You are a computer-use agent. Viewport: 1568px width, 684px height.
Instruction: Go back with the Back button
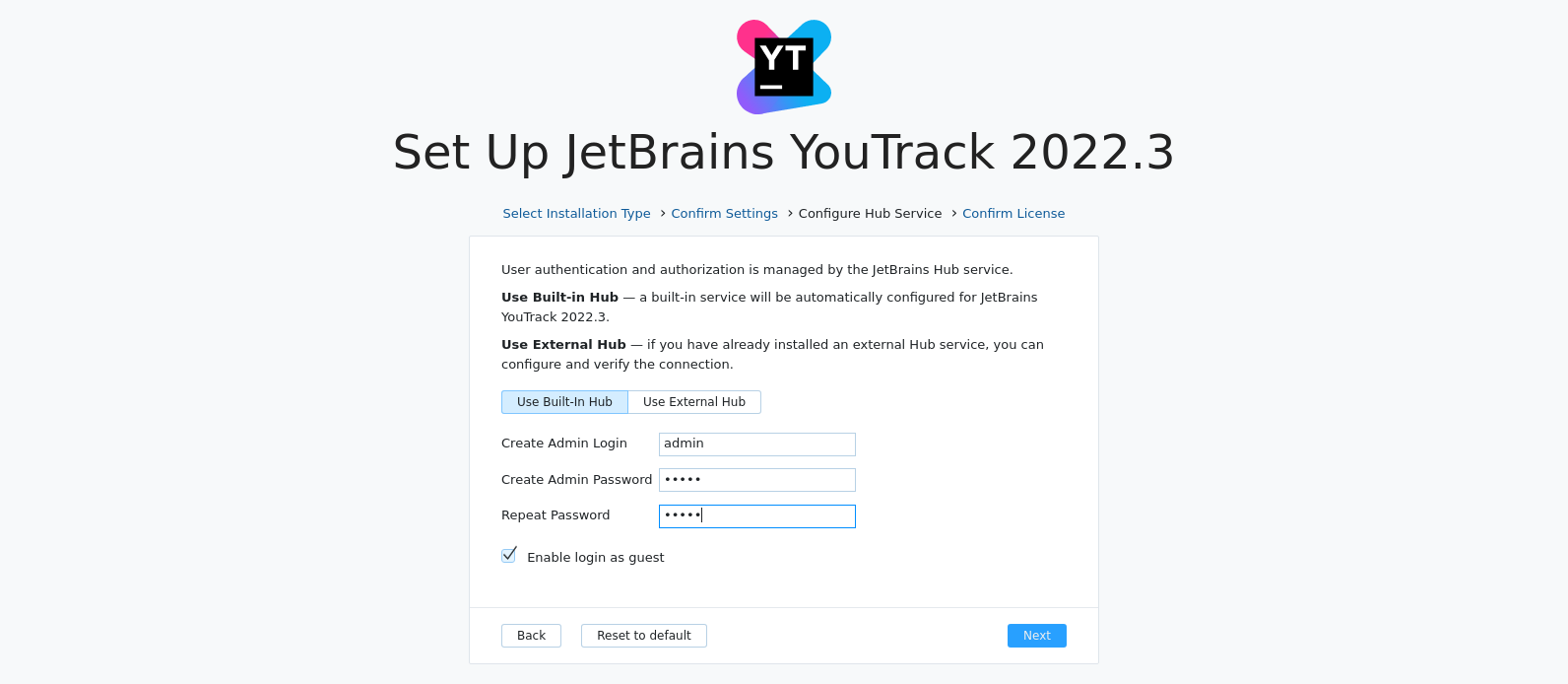click(531, 636)
